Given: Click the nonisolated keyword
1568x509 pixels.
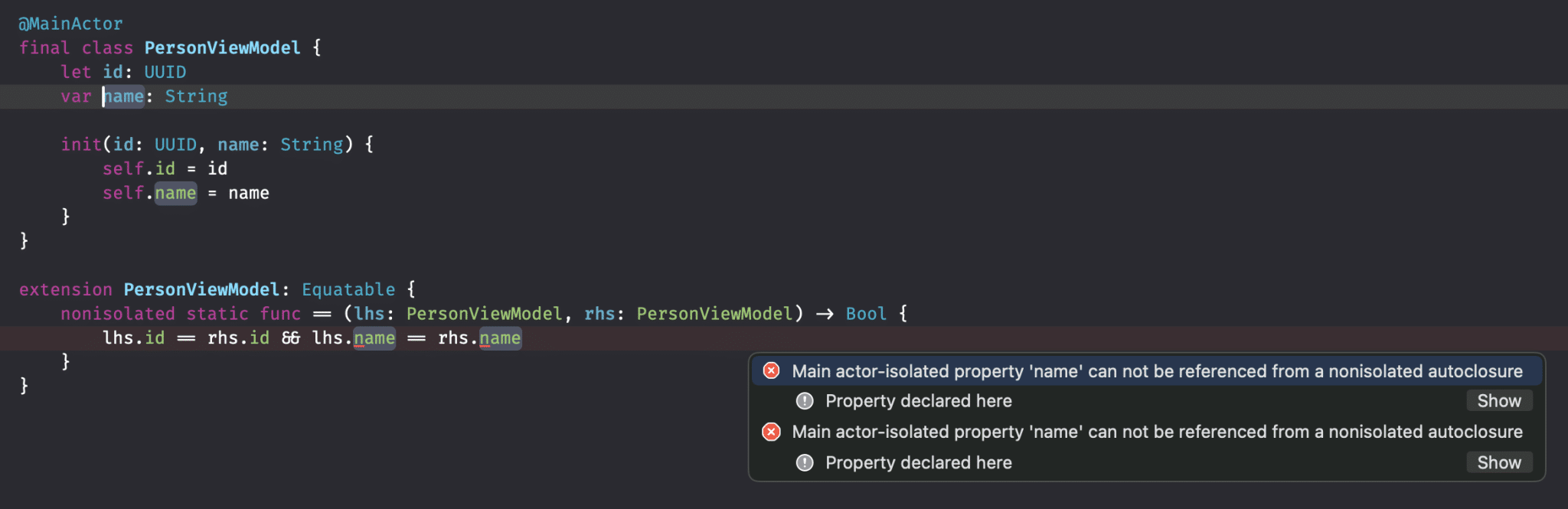Looking at the screenshot, I should (x=118, y=314).
